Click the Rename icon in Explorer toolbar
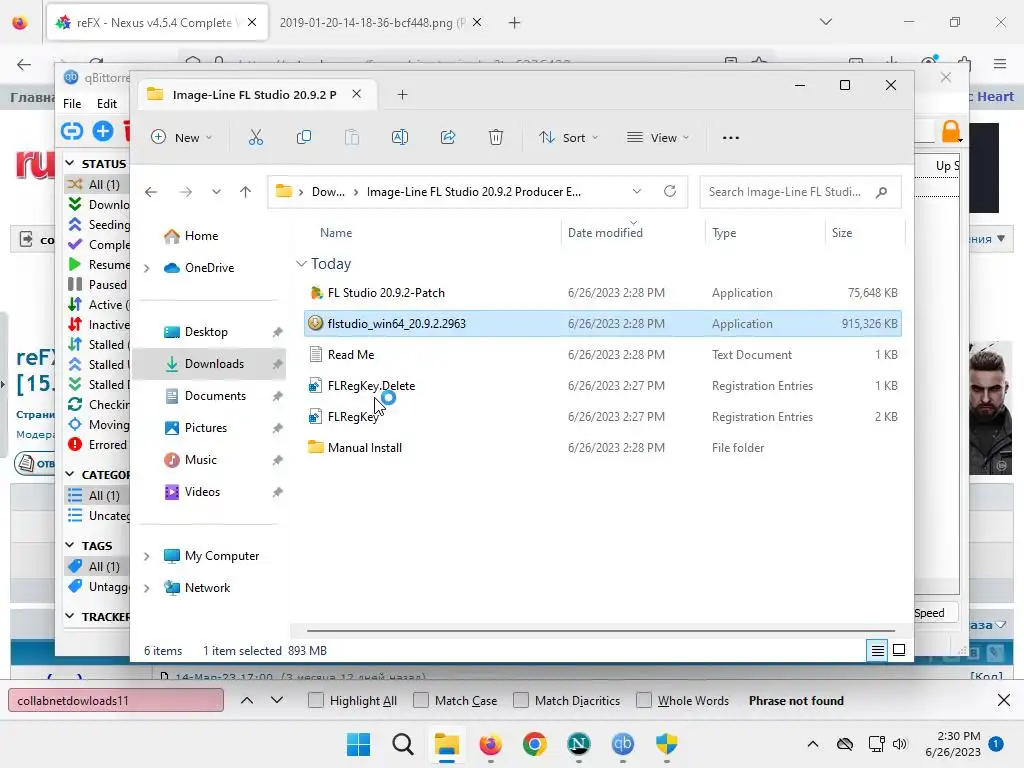This screenshot has width=1024, height=768. [400, 137]
